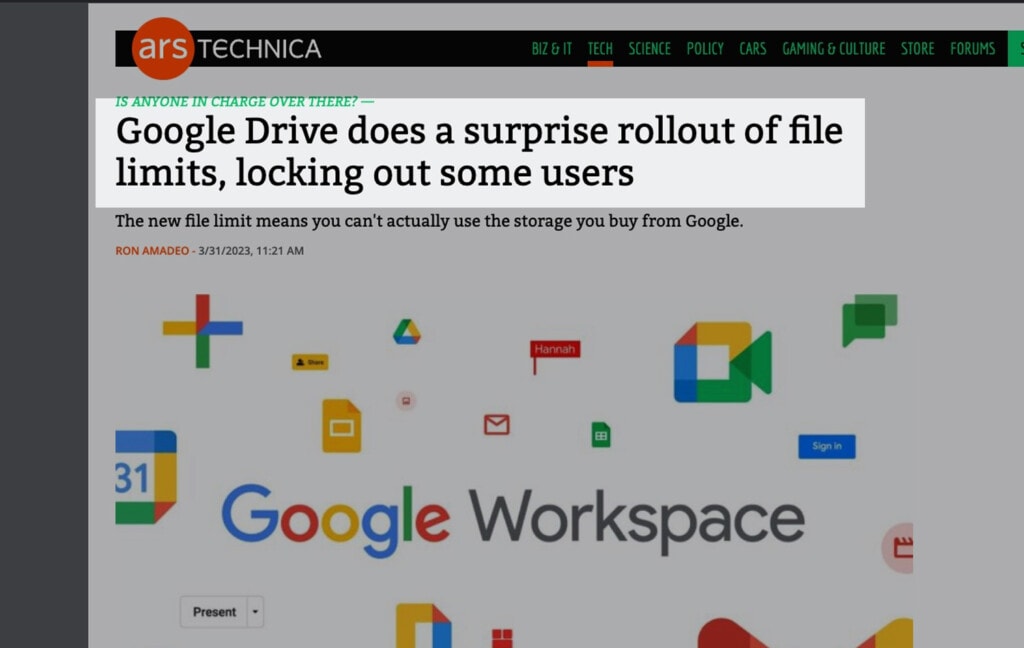The height and width of the screenshot is (648, 1024).
Task: Click the green Google Sheets icon
Action: [601, 435]
